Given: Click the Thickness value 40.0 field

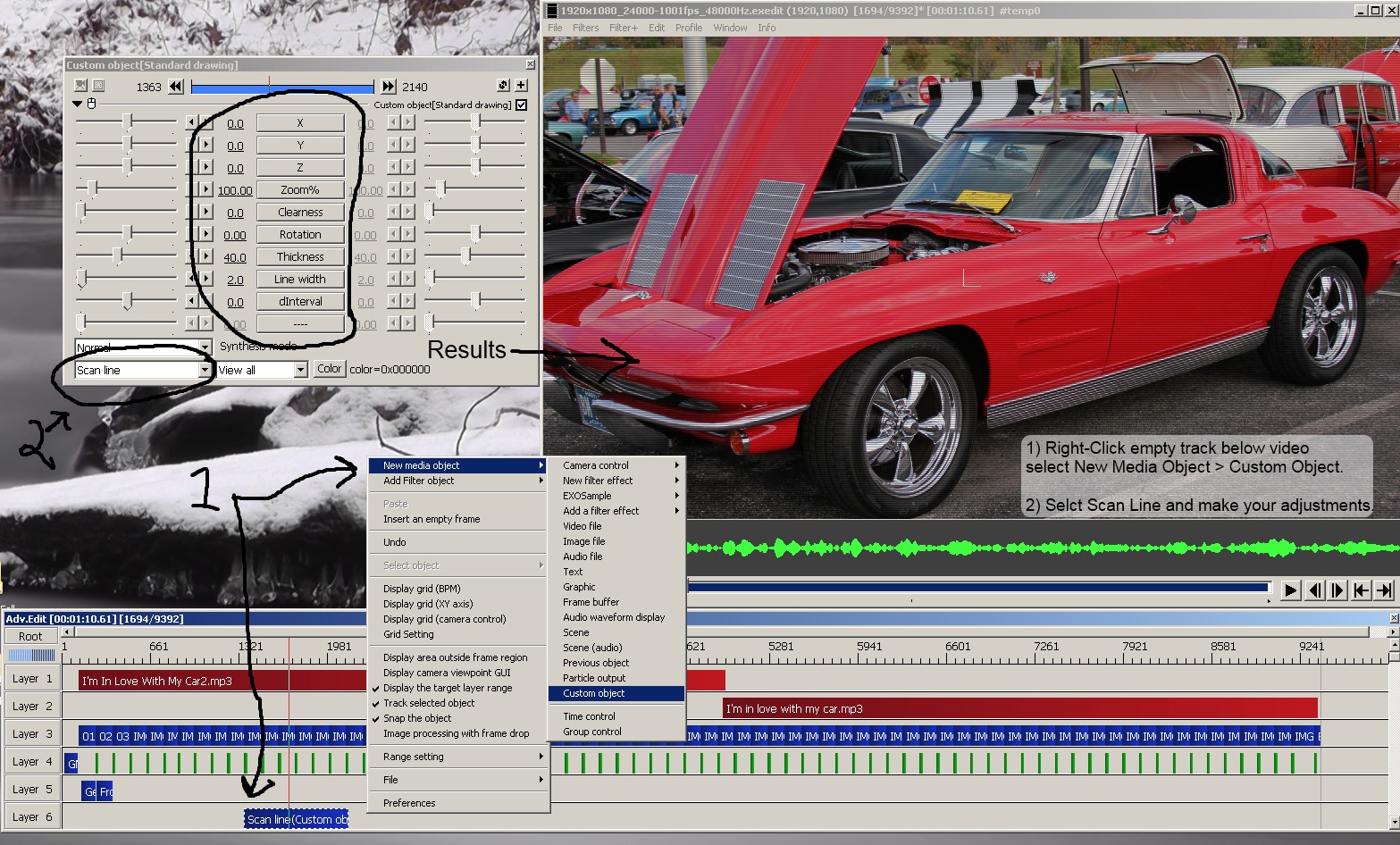Looking at the screenshot, I should pyautogui.click(x=235, y=257).
